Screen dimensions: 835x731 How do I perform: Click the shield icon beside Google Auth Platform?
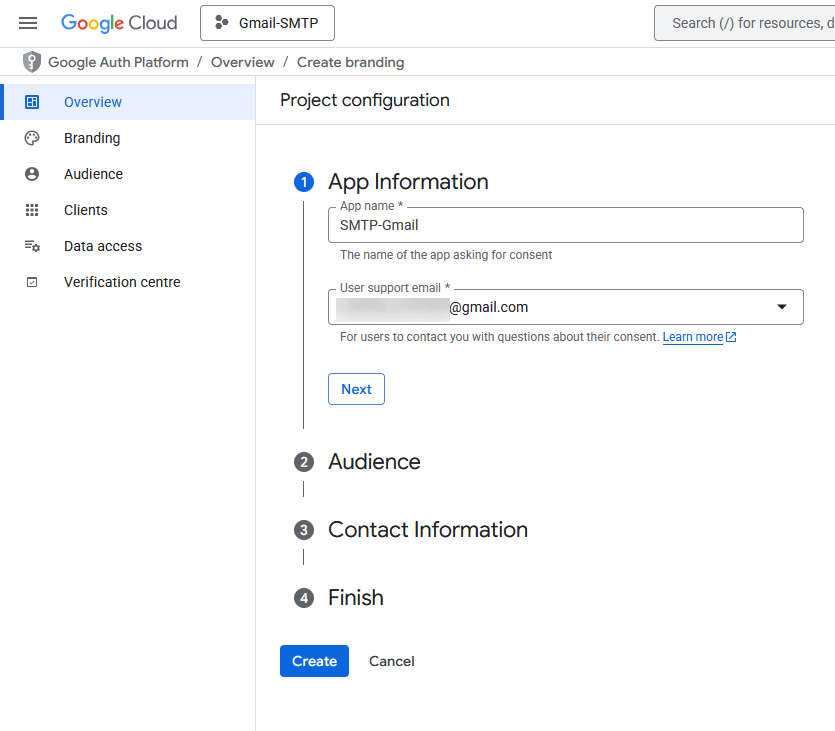31,61
